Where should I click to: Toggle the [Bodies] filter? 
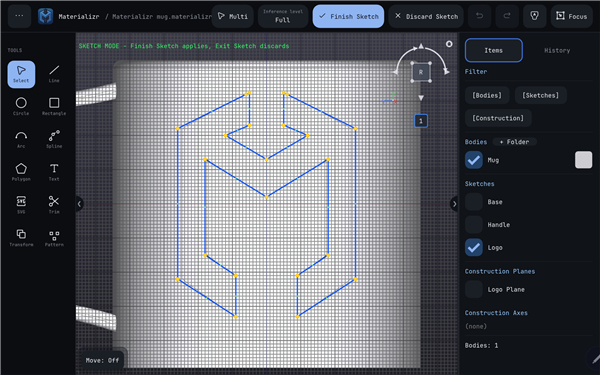(x=487, y=95)
